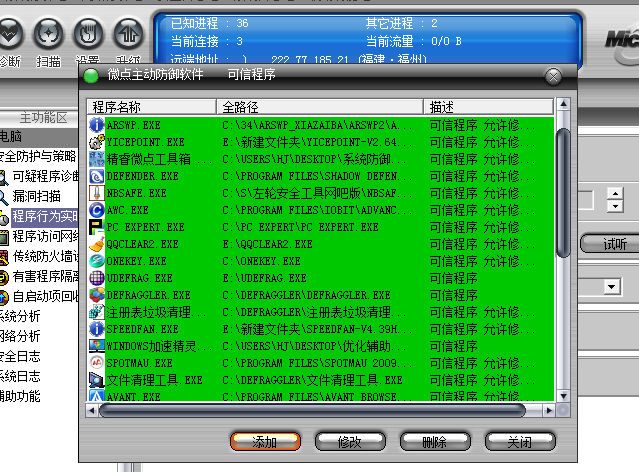Decrease value with the spinner down arrow

coord(615,206)
